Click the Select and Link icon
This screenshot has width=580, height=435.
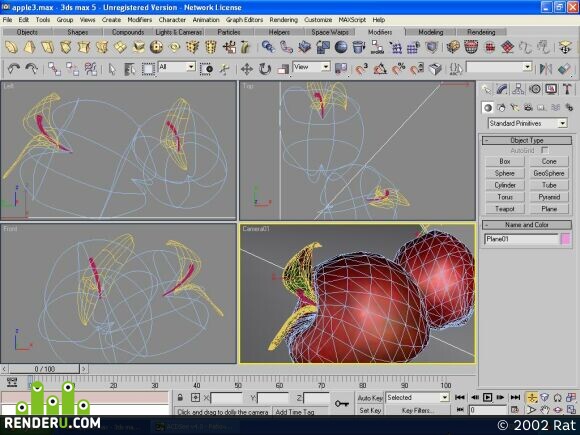54,69
